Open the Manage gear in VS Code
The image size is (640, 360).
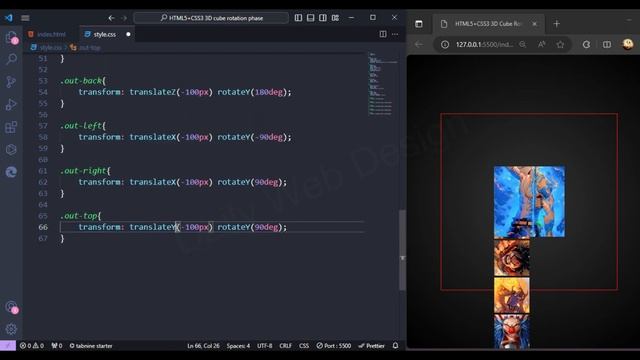[11, 329]
